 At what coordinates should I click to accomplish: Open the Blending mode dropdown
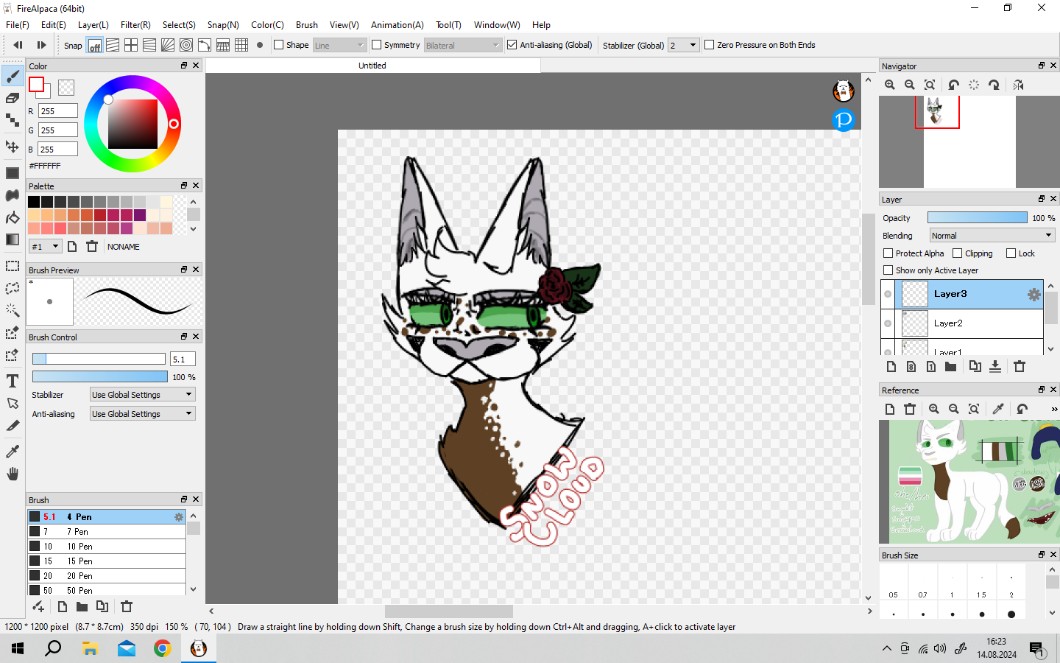991,236
